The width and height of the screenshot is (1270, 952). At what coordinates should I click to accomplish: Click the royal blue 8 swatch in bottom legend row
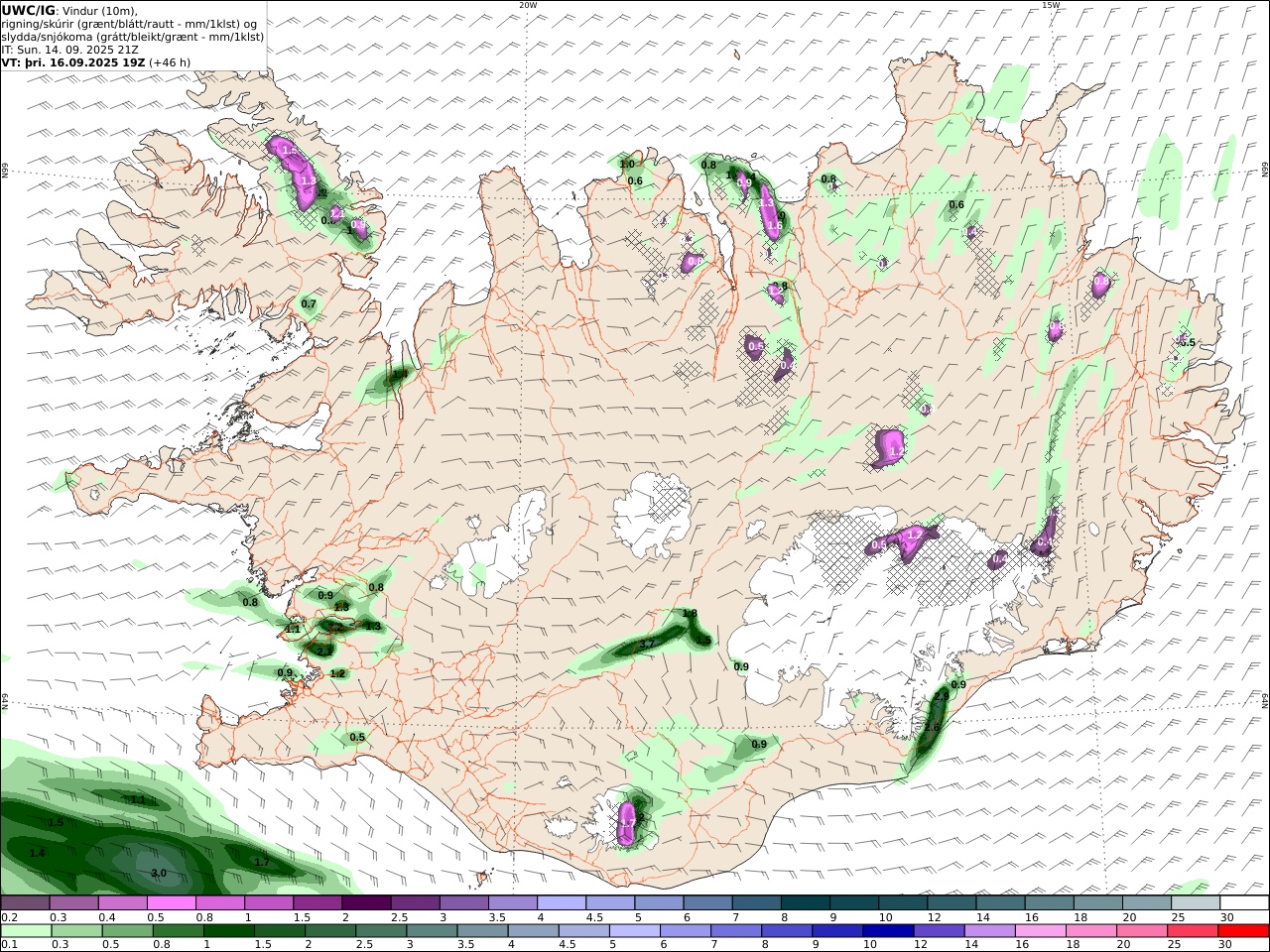point(787,930)
